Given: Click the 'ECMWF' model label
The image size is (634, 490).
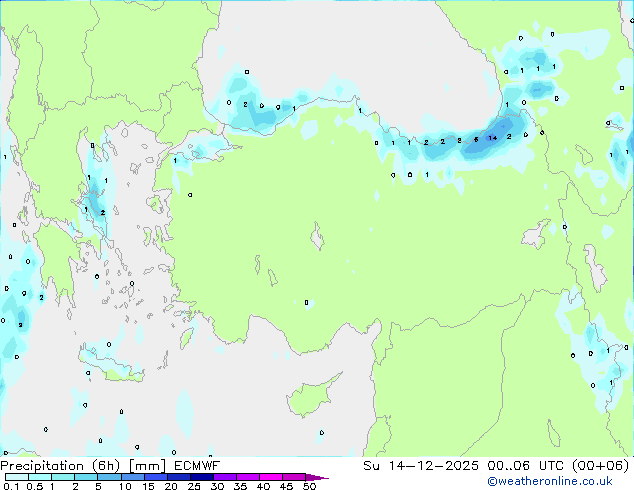Looking at the screenshot, I should pos(197,466).
